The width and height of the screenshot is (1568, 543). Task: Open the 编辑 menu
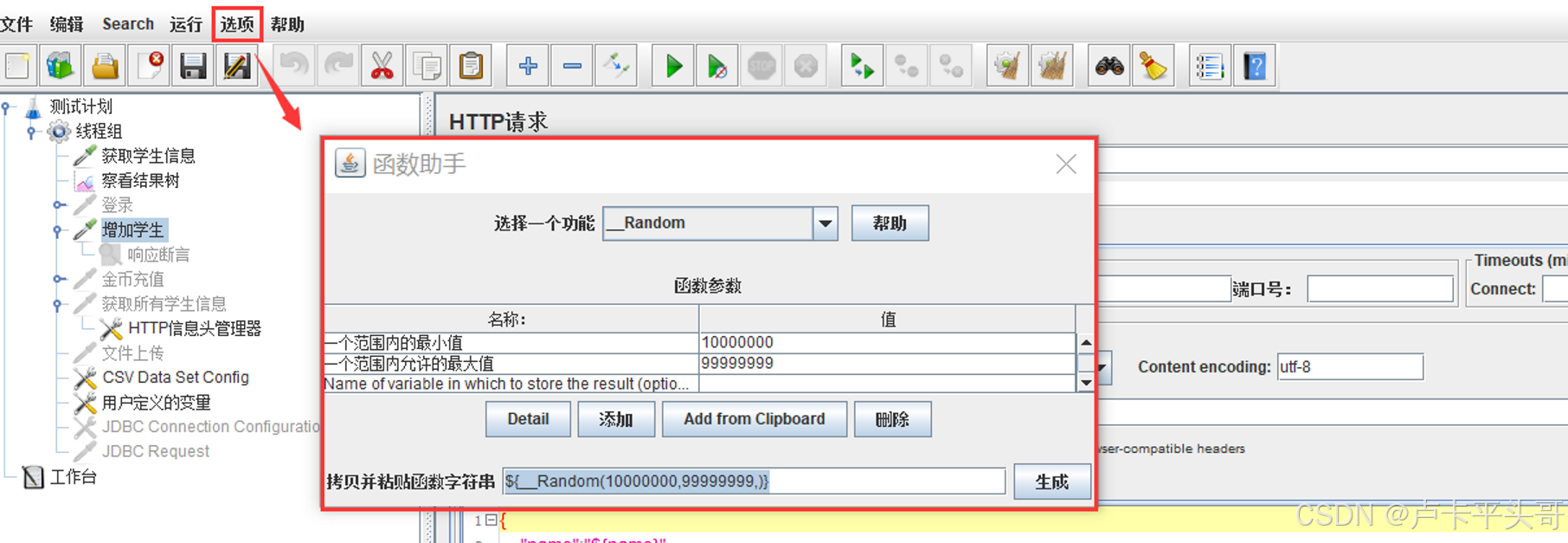click(x=67, y=24)
